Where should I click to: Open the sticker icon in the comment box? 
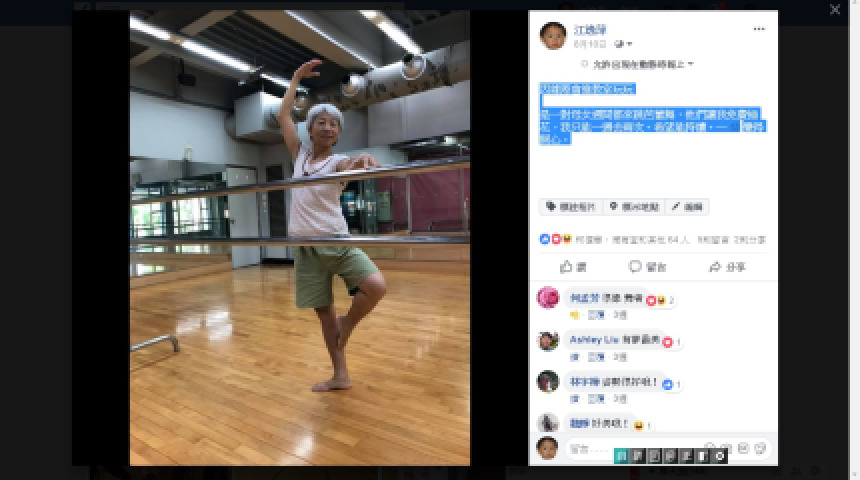click(760, 449)
